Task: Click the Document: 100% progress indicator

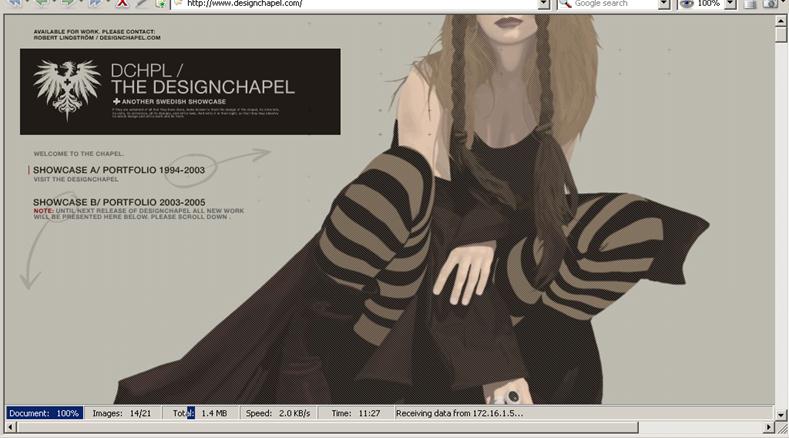Action: point(44,413)
